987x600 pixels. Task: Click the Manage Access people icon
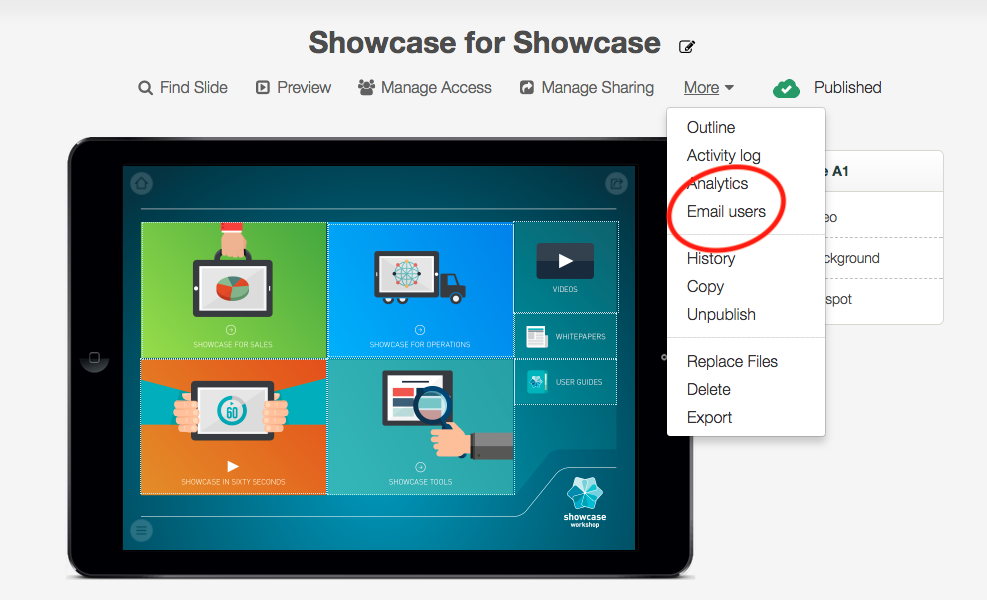[x=366, y=87]
